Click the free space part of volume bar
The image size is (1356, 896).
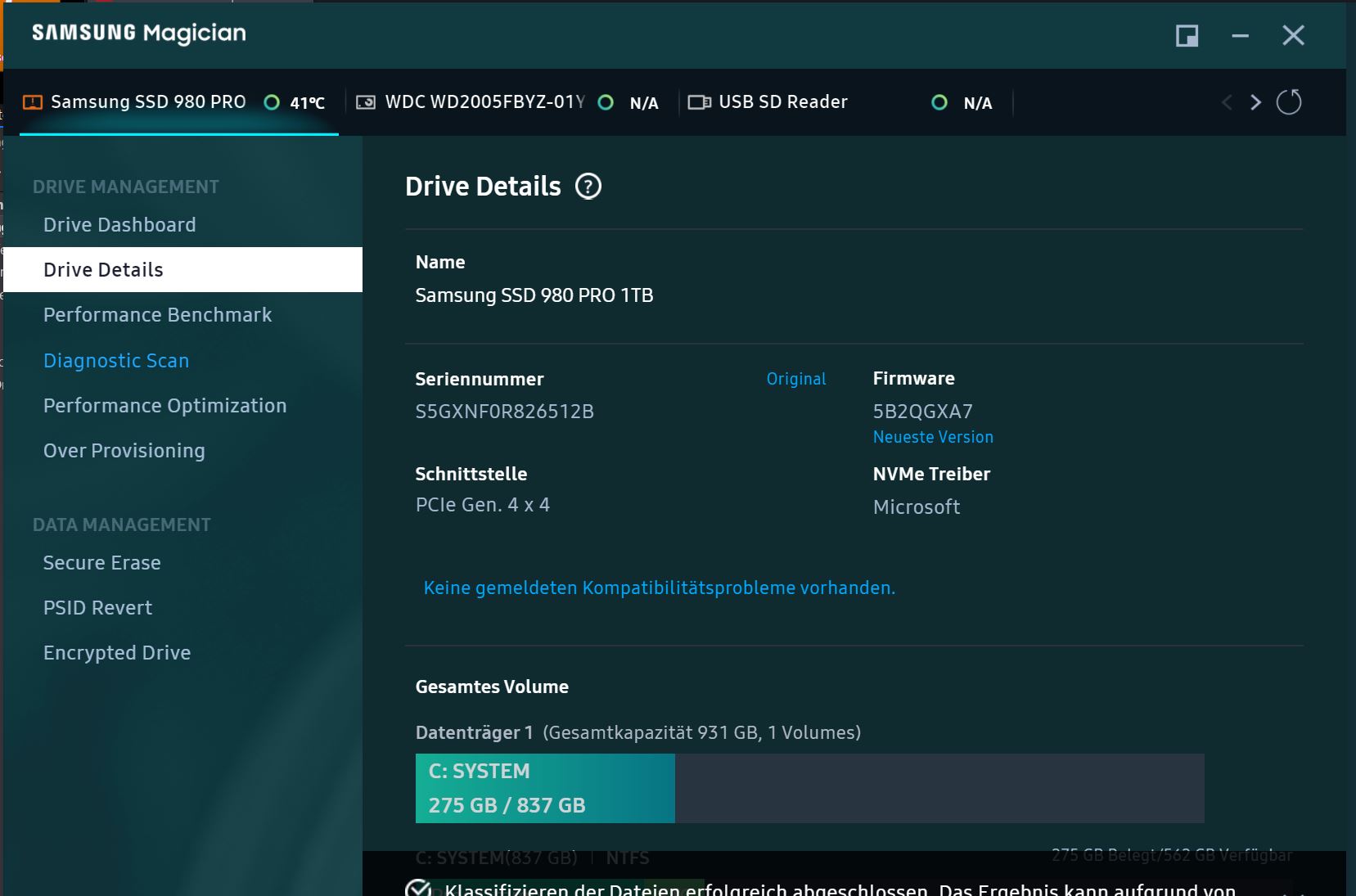tap(939, 789)
